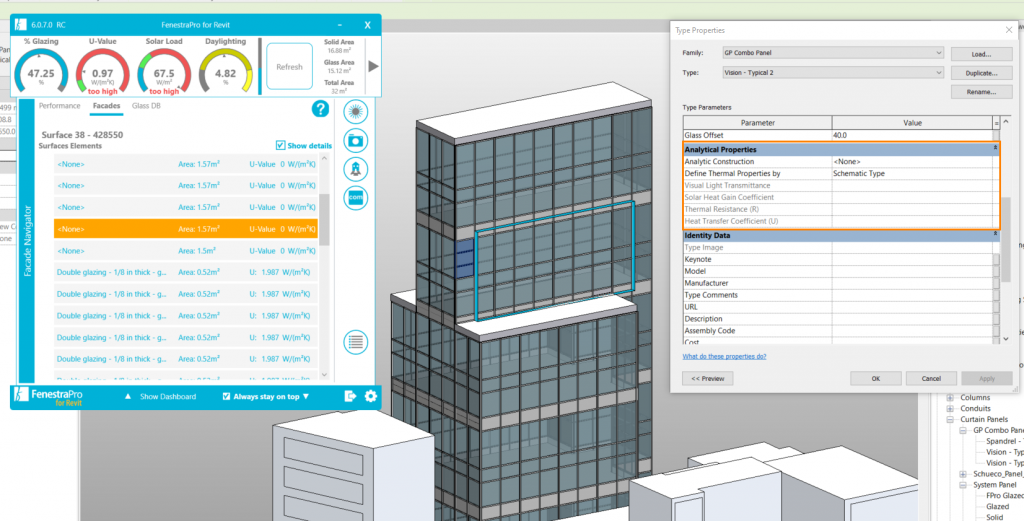Select the orange highlighted <None> surface row
The height and width of the screenshot is (521, 1024).
click(186, 229)
